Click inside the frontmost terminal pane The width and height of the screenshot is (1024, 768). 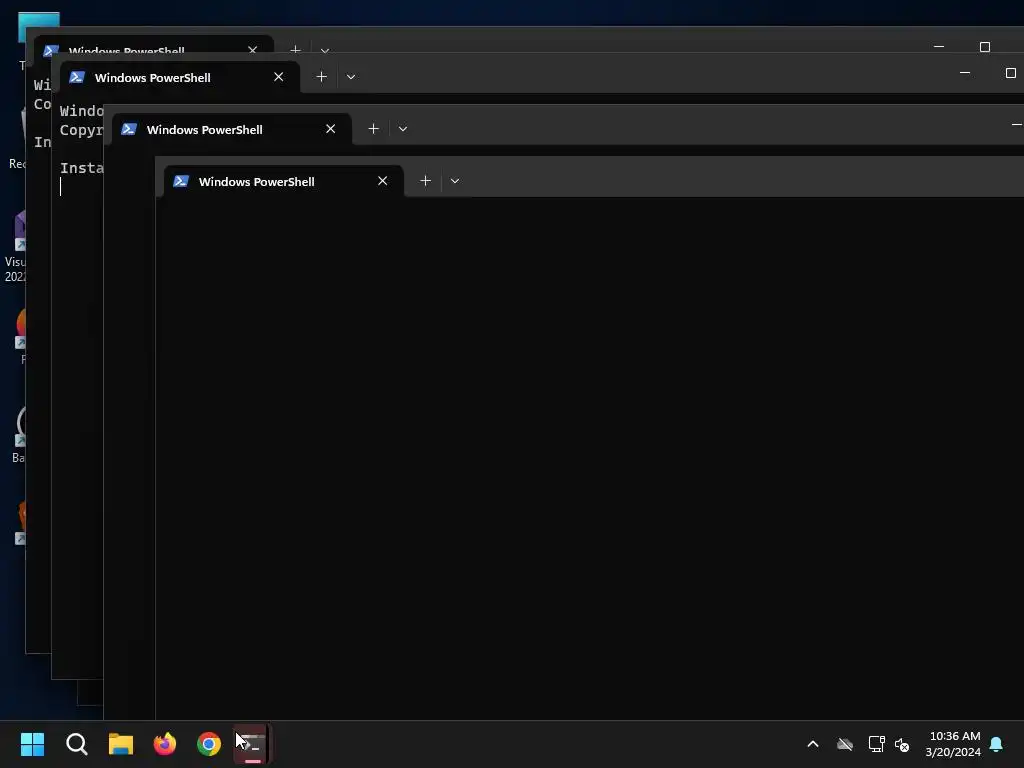589,457
